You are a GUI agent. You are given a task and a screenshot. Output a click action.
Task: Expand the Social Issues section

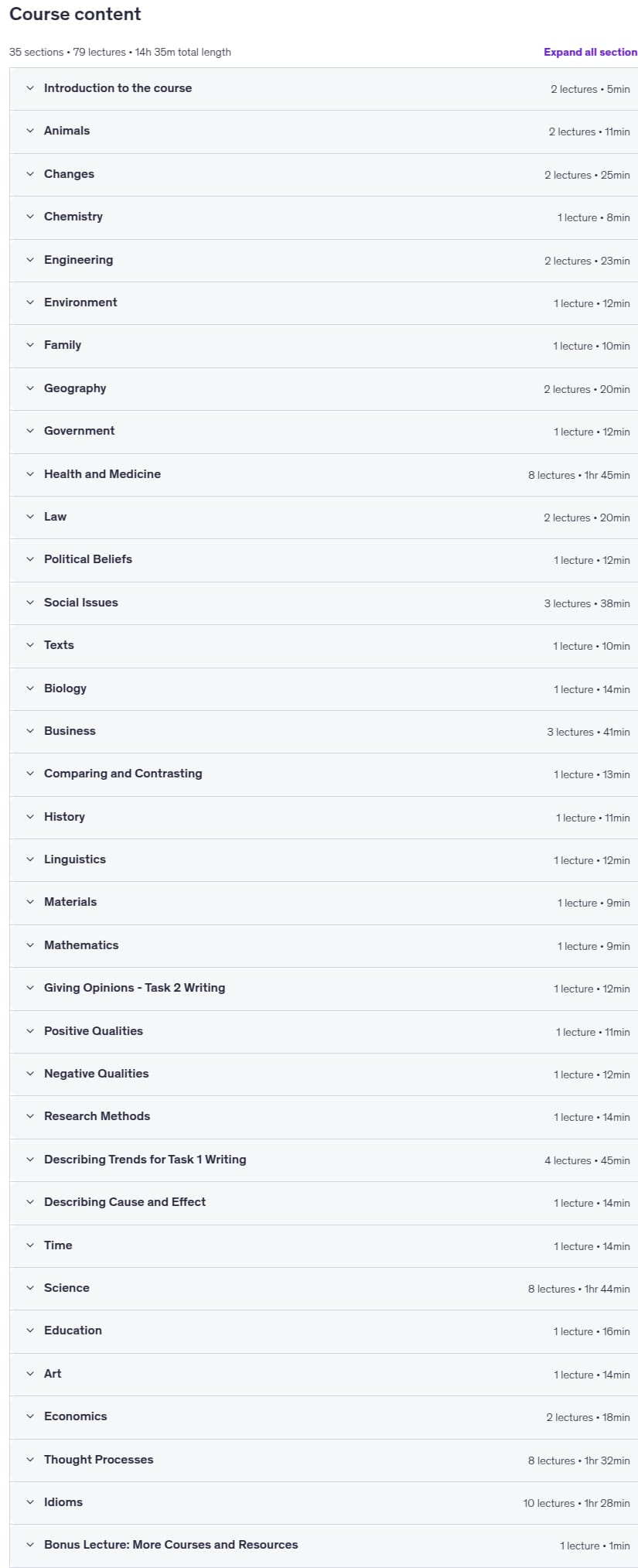point(323,603)
